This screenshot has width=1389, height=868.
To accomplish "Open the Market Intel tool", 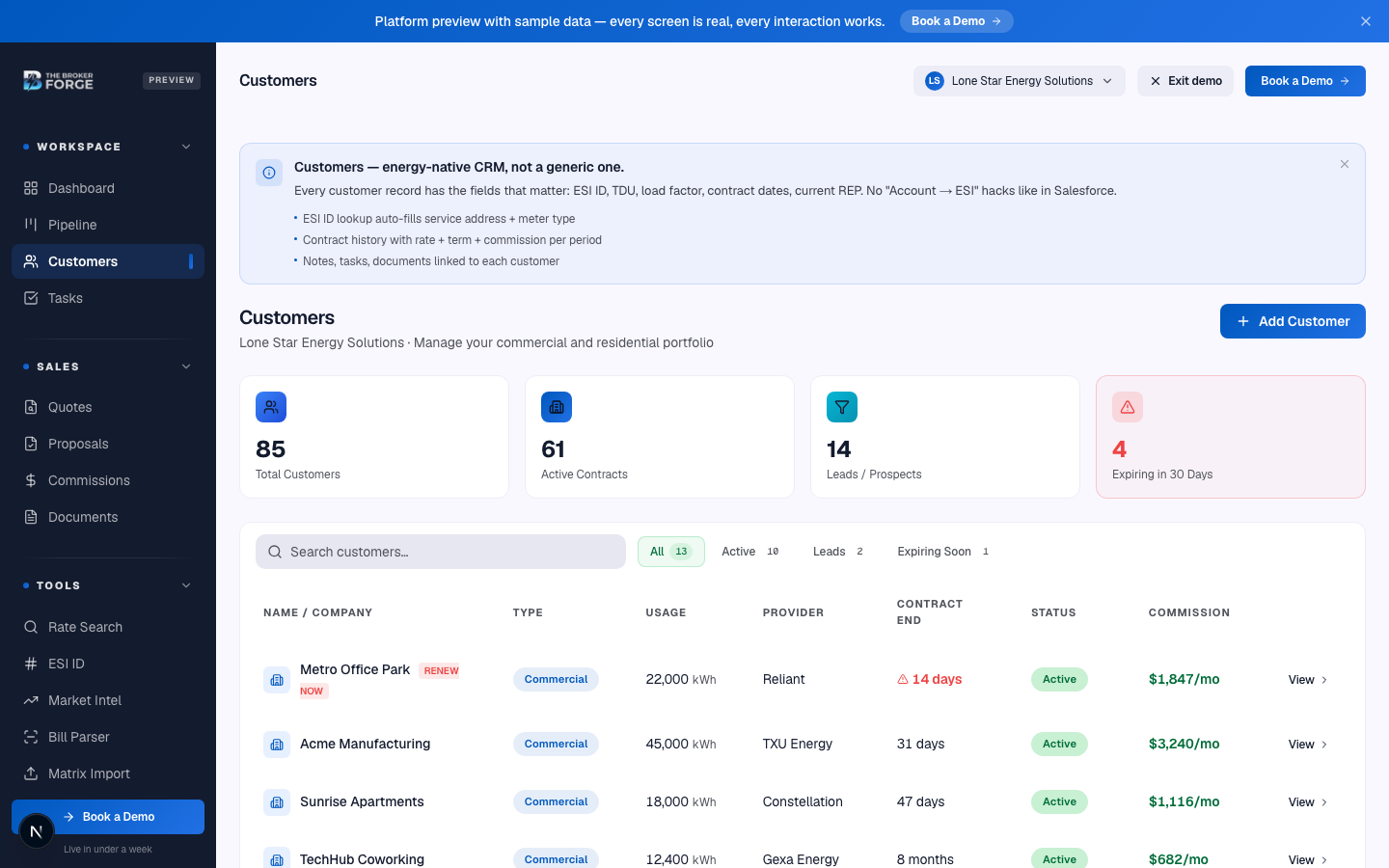I will 108,700.
